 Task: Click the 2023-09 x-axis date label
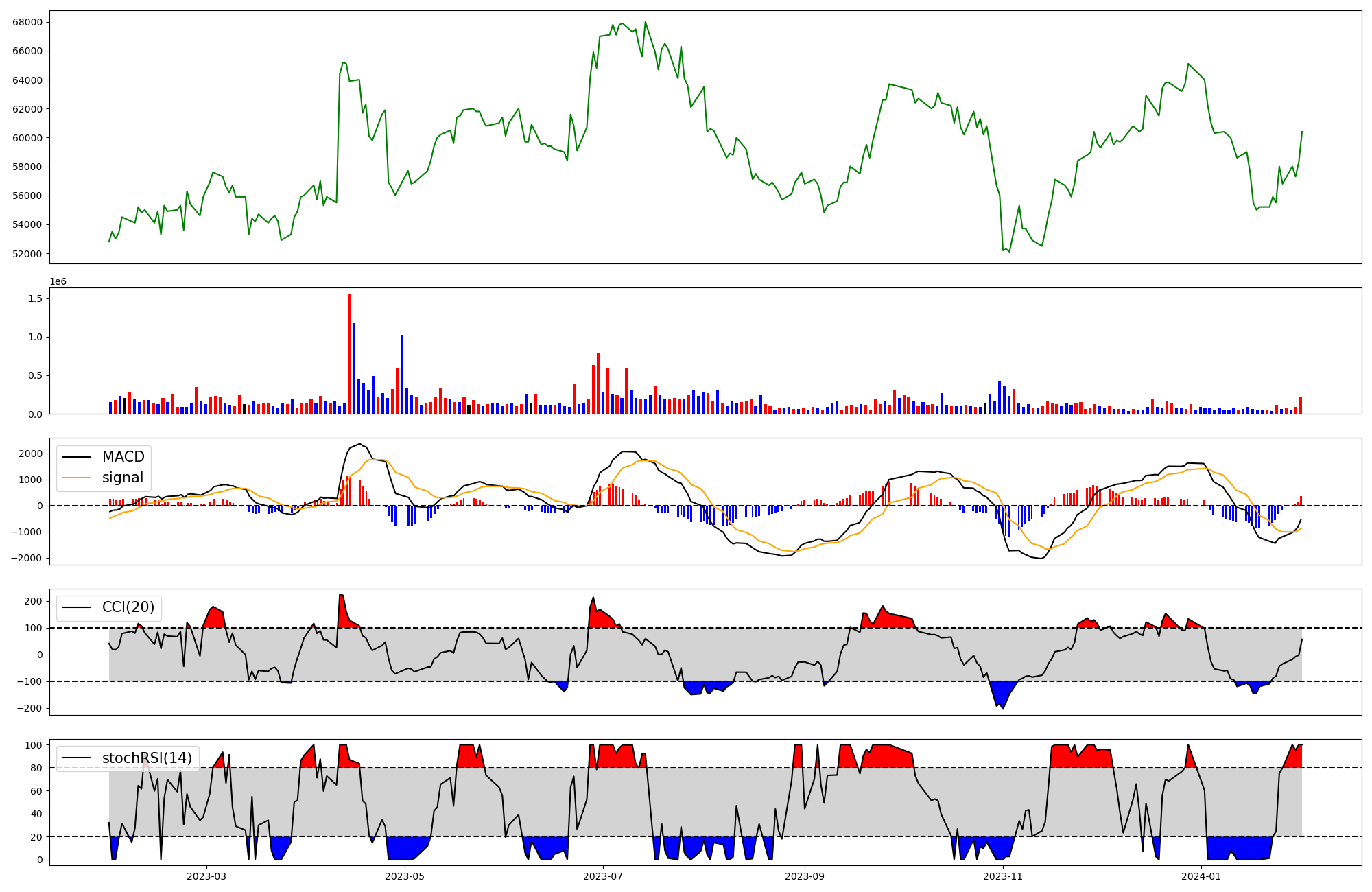tap(804, 876)
